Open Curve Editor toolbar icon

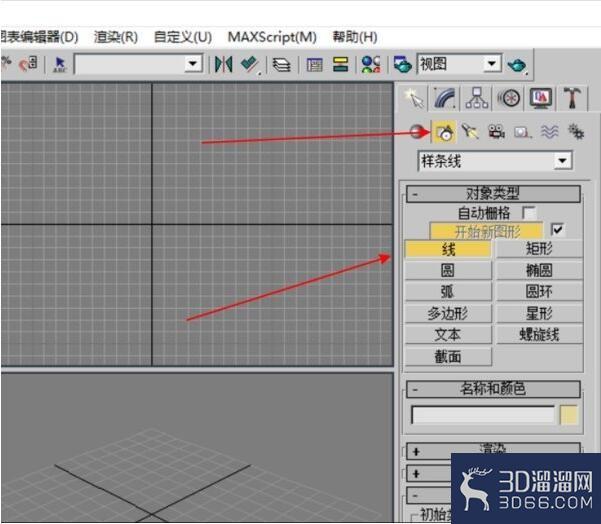point(314,64)
